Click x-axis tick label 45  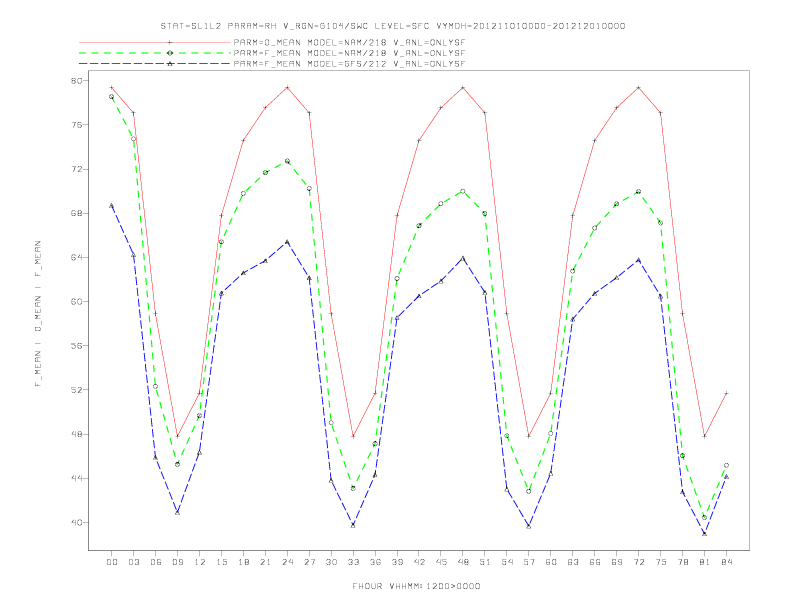(x=441, y=562)
